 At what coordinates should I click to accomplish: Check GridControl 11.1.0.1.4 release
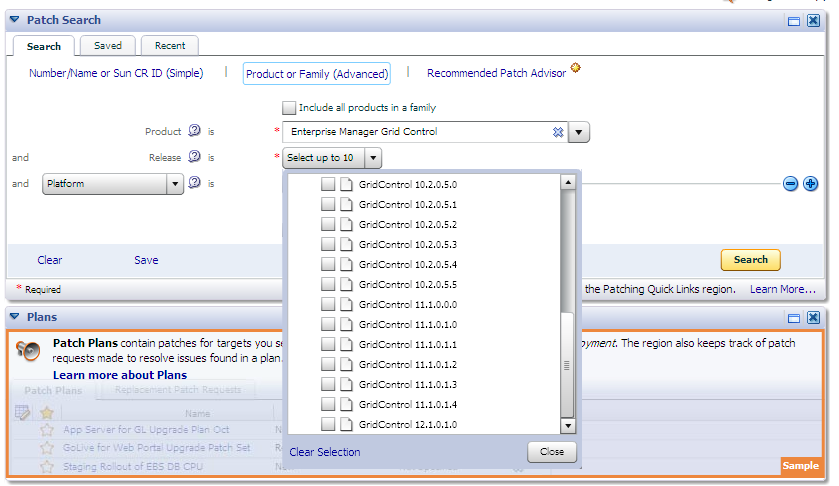point(328,404)
